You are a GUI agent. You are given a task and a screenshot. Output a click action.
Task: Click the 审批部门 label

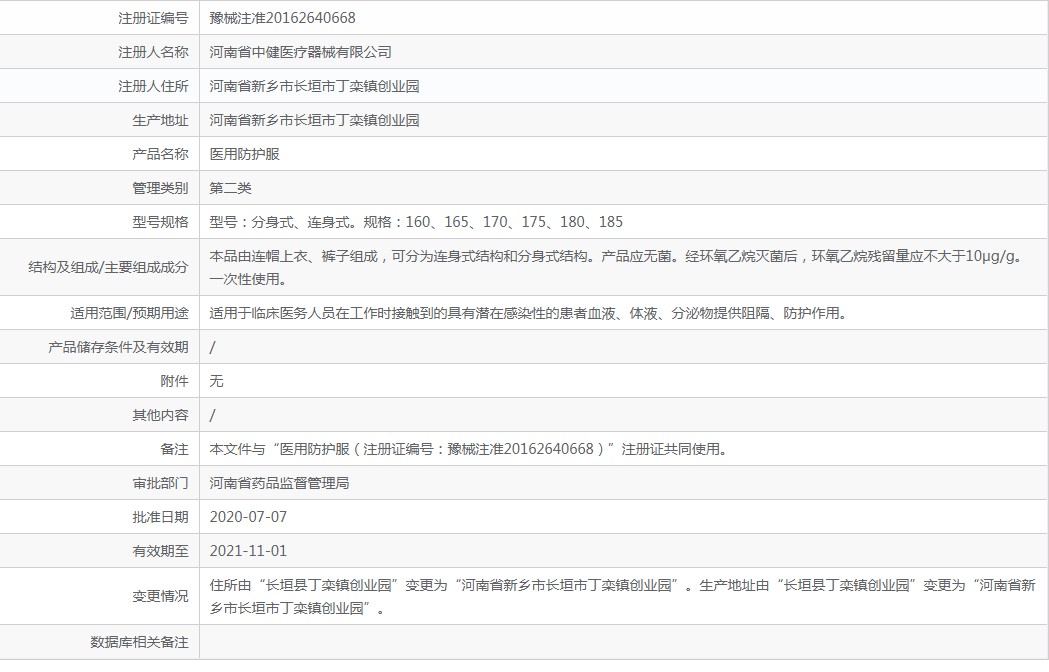click(161, 483)
